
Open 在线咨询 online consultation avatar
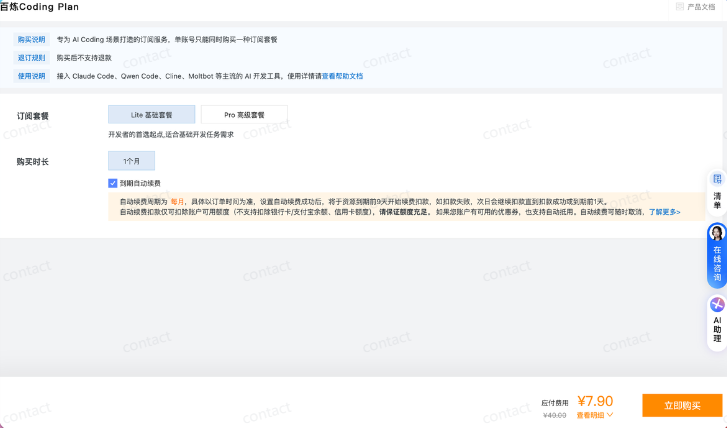(717, 233)
